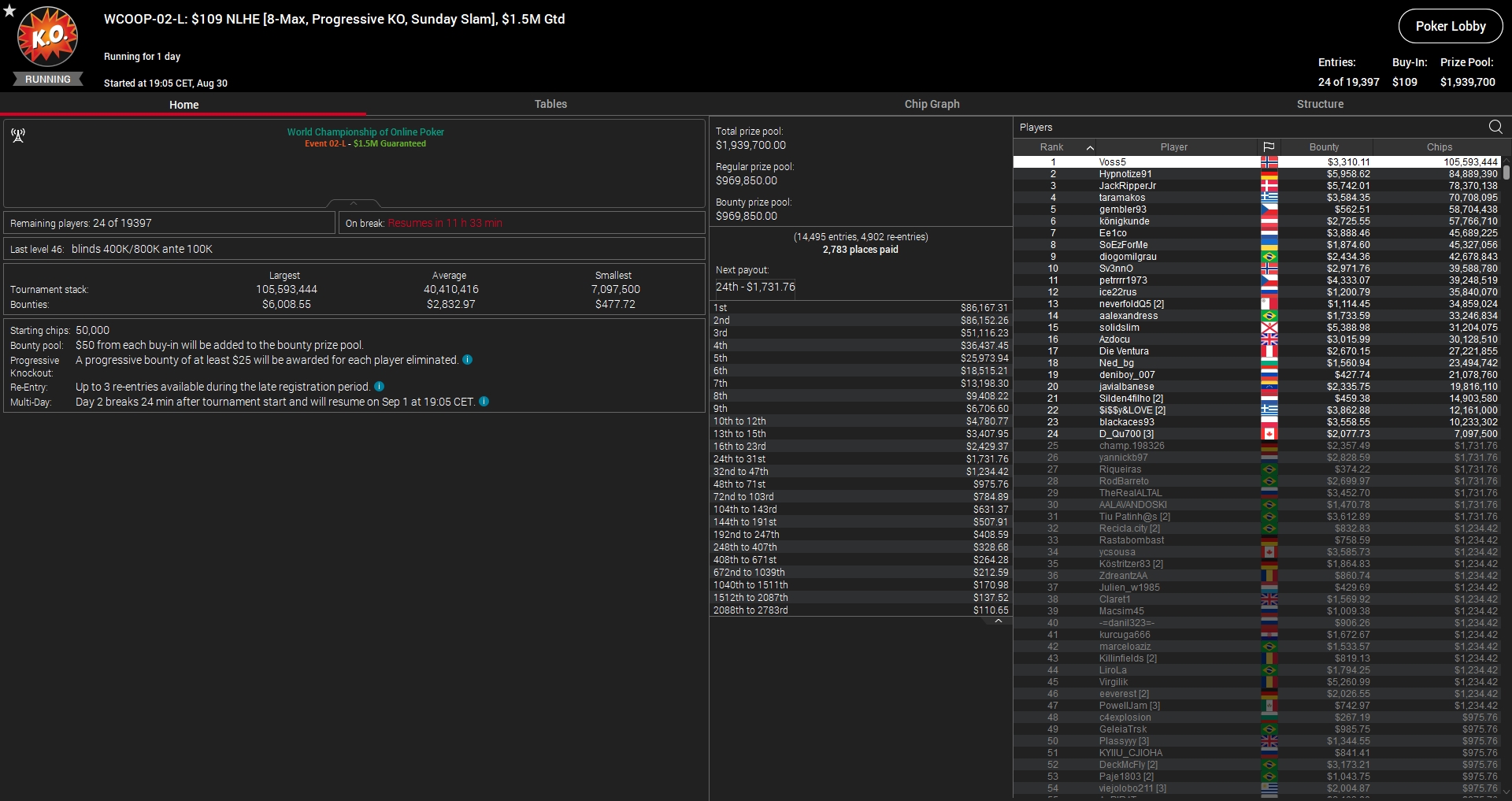The width and height of the screenshot is (1512, 801).
Task: Select player row gembler93
Action: 1257,210
